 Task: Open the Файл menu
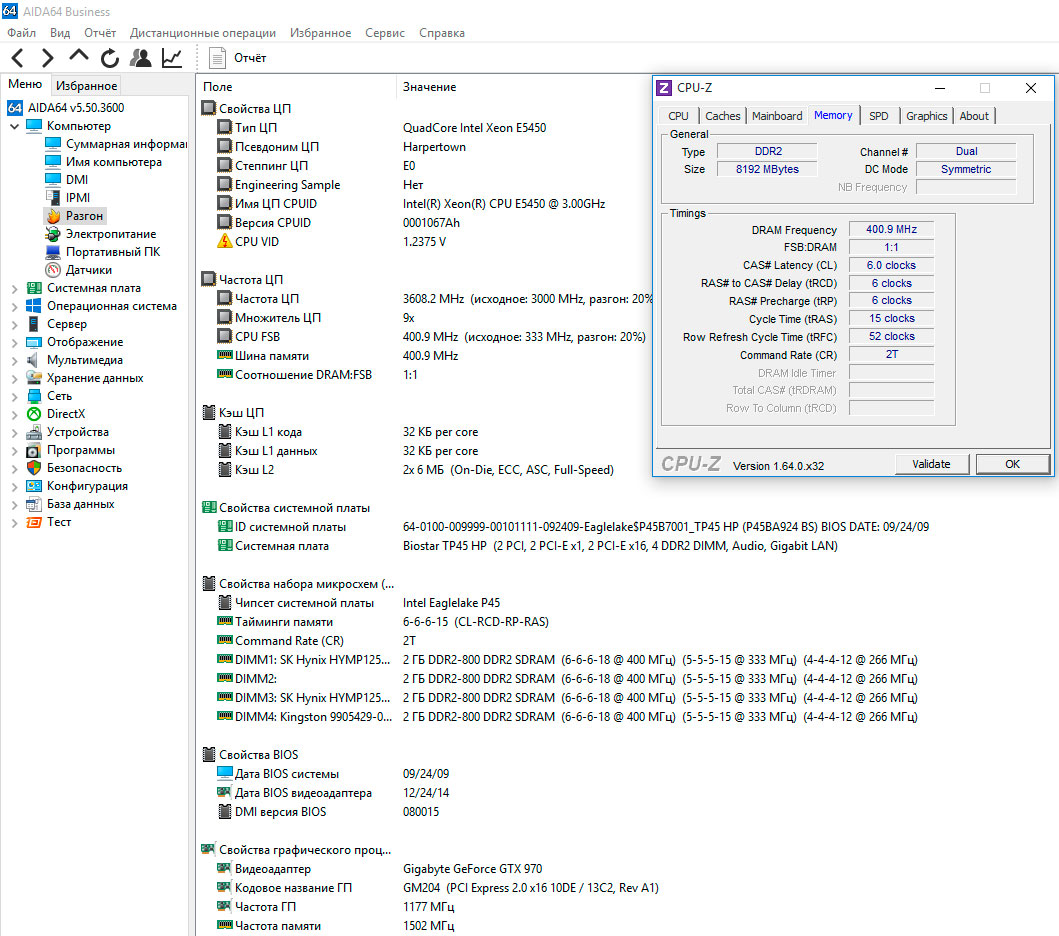tap(22, 32)
